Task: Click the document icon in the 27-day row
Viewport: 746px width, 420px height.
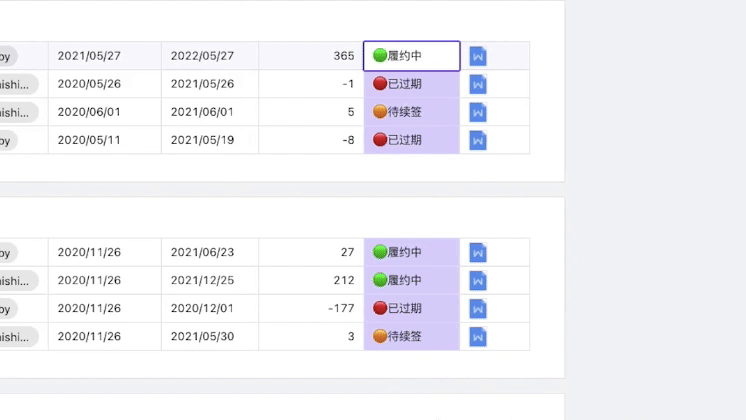Action: 478,252
